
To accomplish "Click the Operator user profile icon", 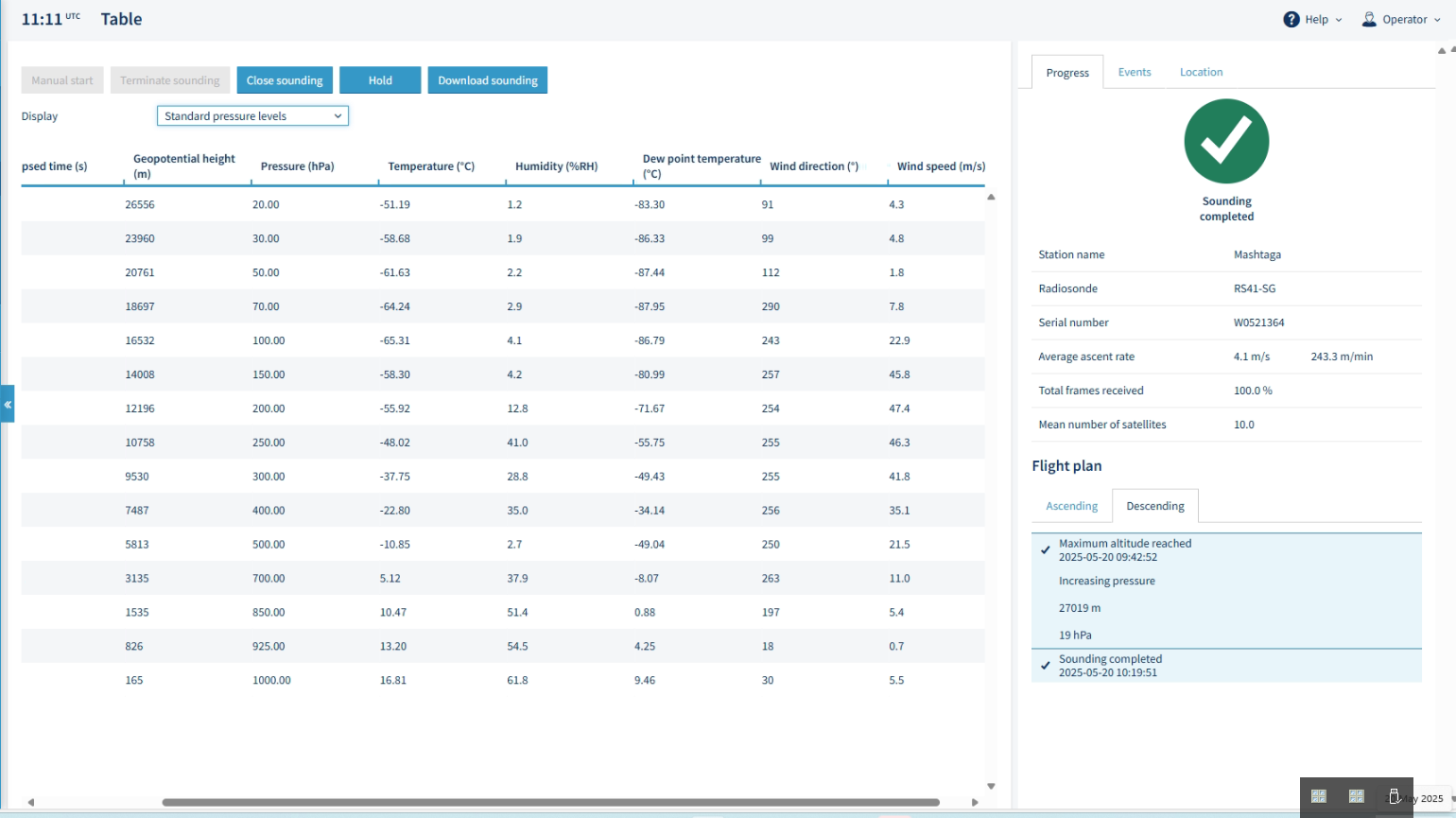I will pyautogui.click(x=1368, y=19).
